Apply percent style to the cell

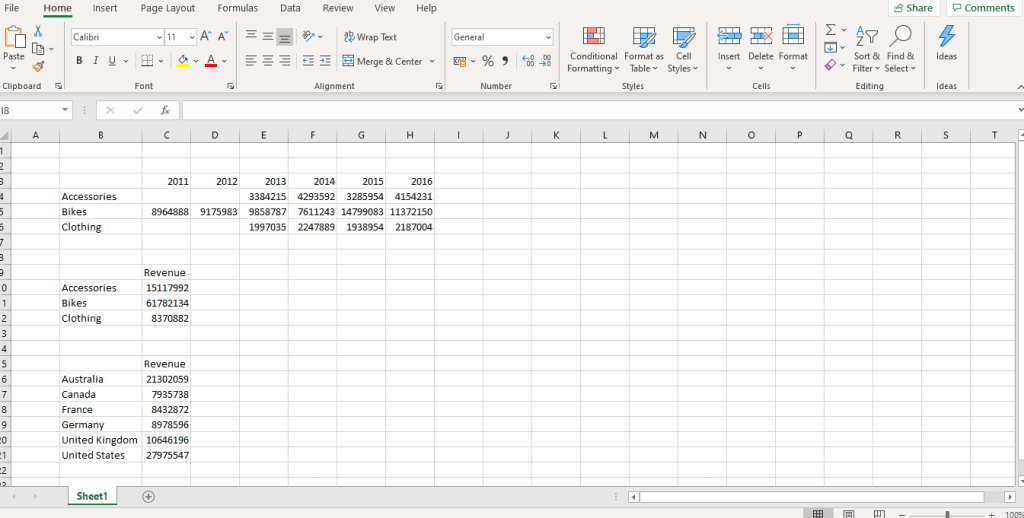click(x=488, y=61)
